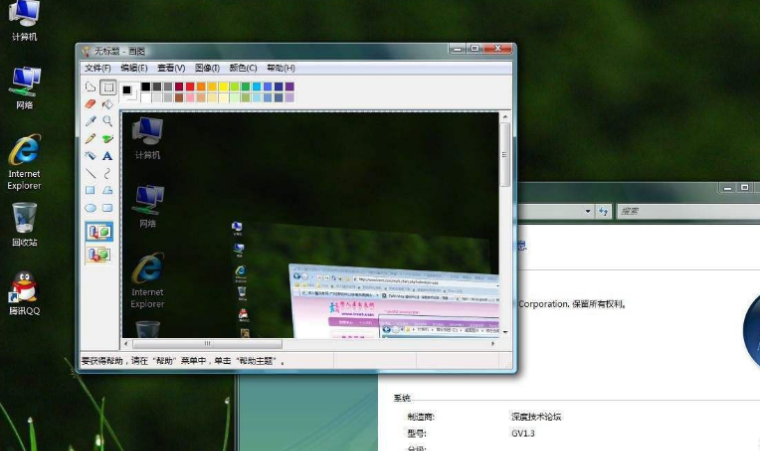The width and height of the screenshot is (761, 451).
Task: Enable transparent selection option in tool options
Action: click(x=98, y=255)
